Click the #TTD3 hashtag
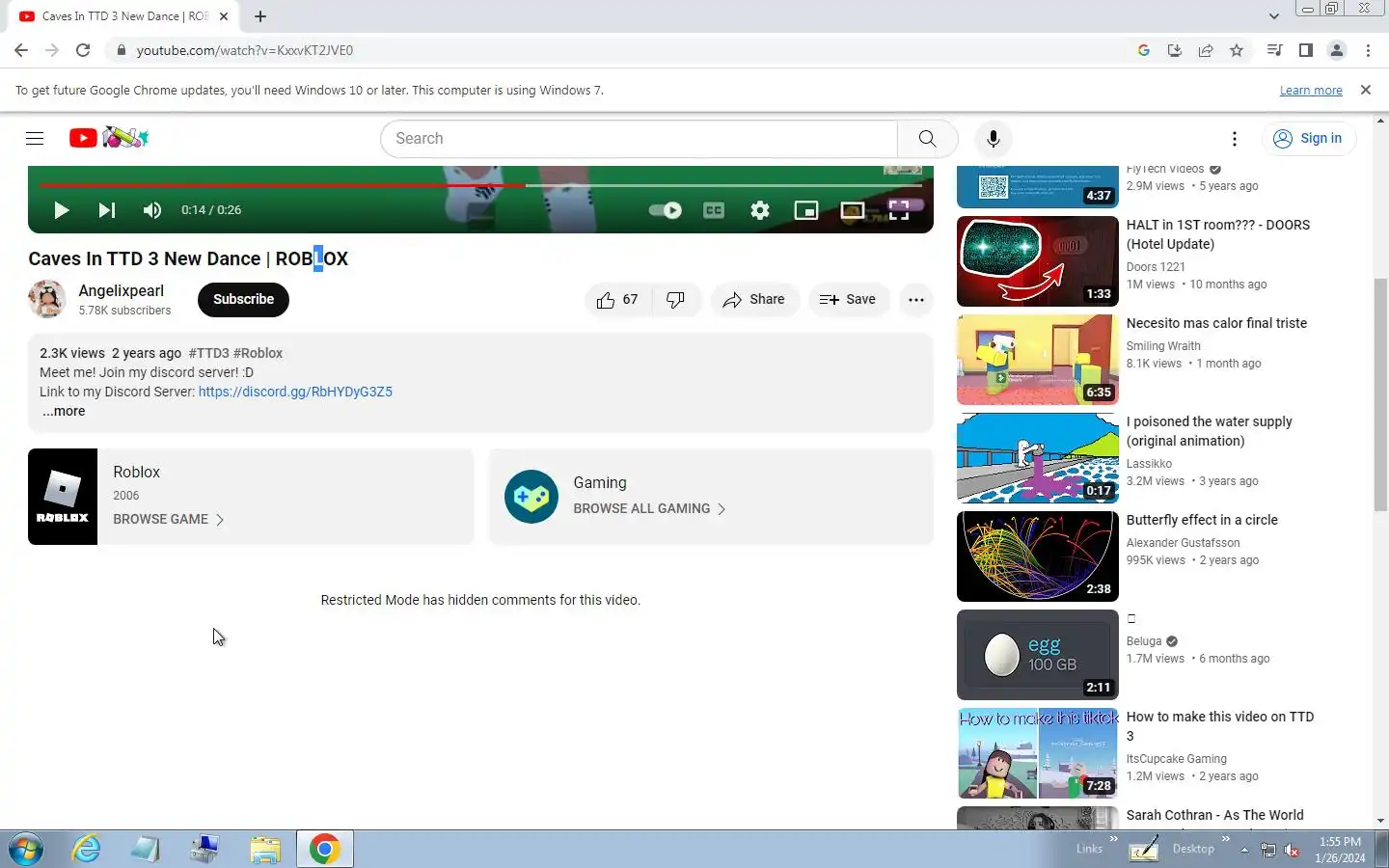1389x868 pixels. [209, 353]
